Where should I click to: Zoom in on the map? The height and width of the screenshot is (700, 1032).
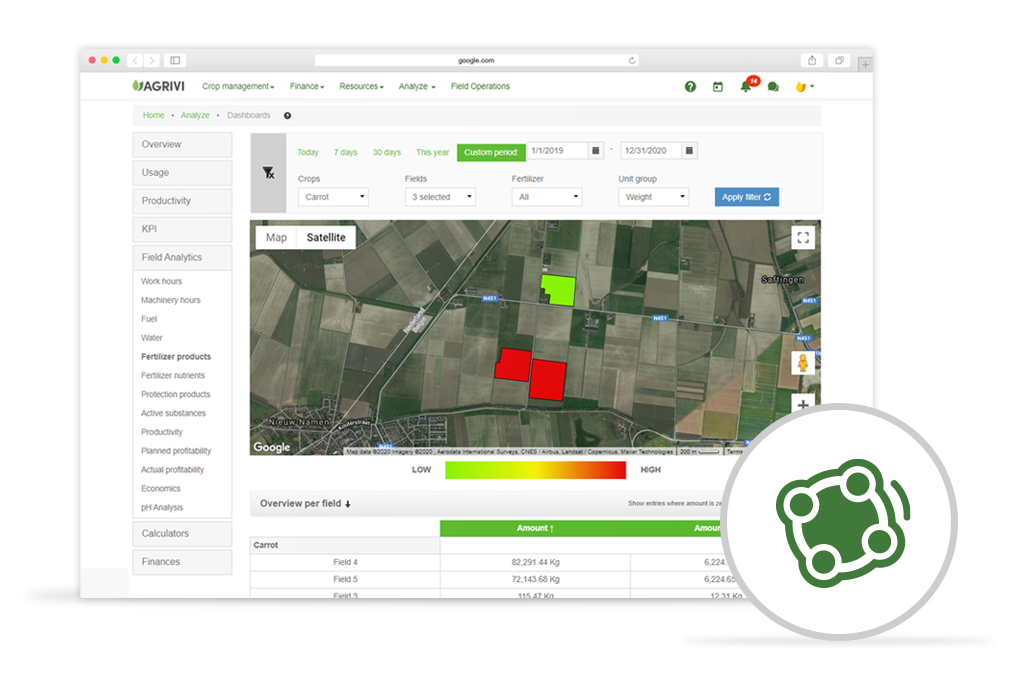[803, 405]
